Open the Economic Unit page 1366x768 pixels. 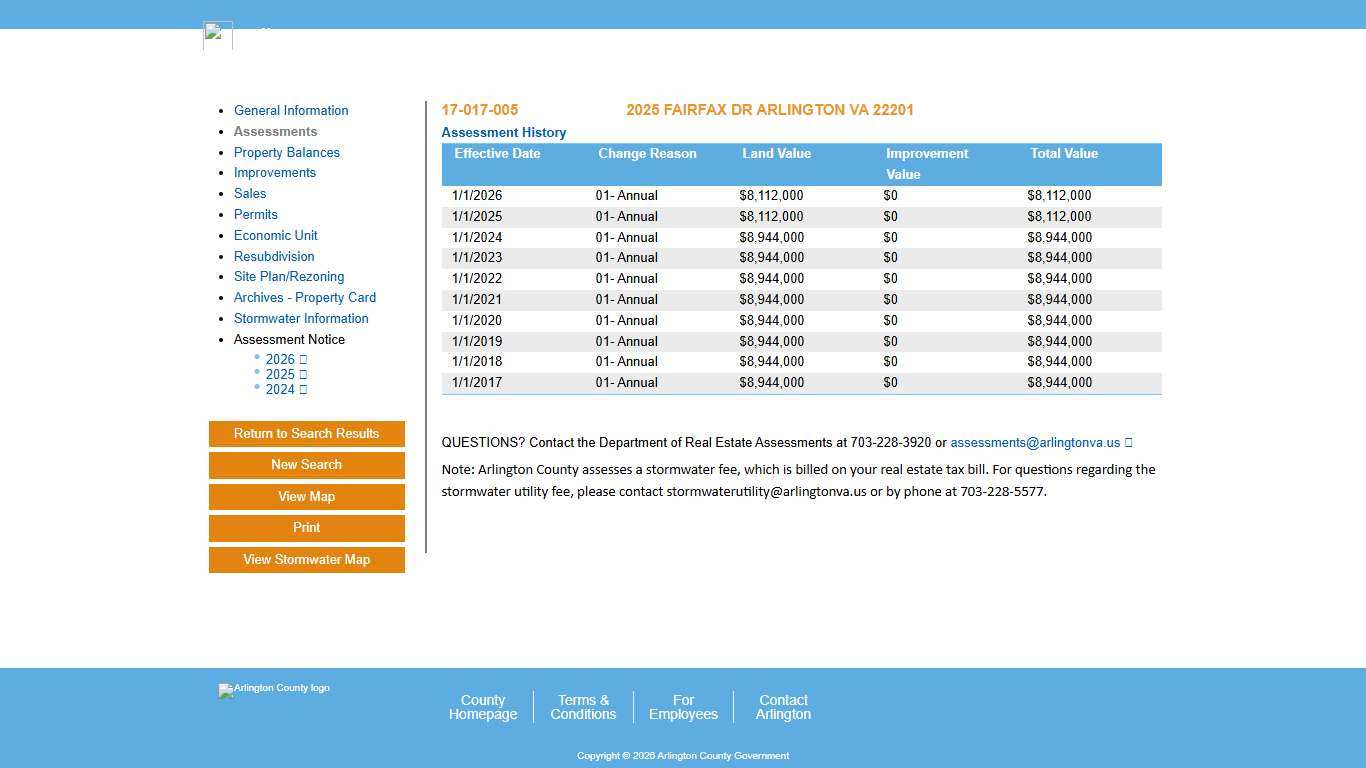point(276,235)
